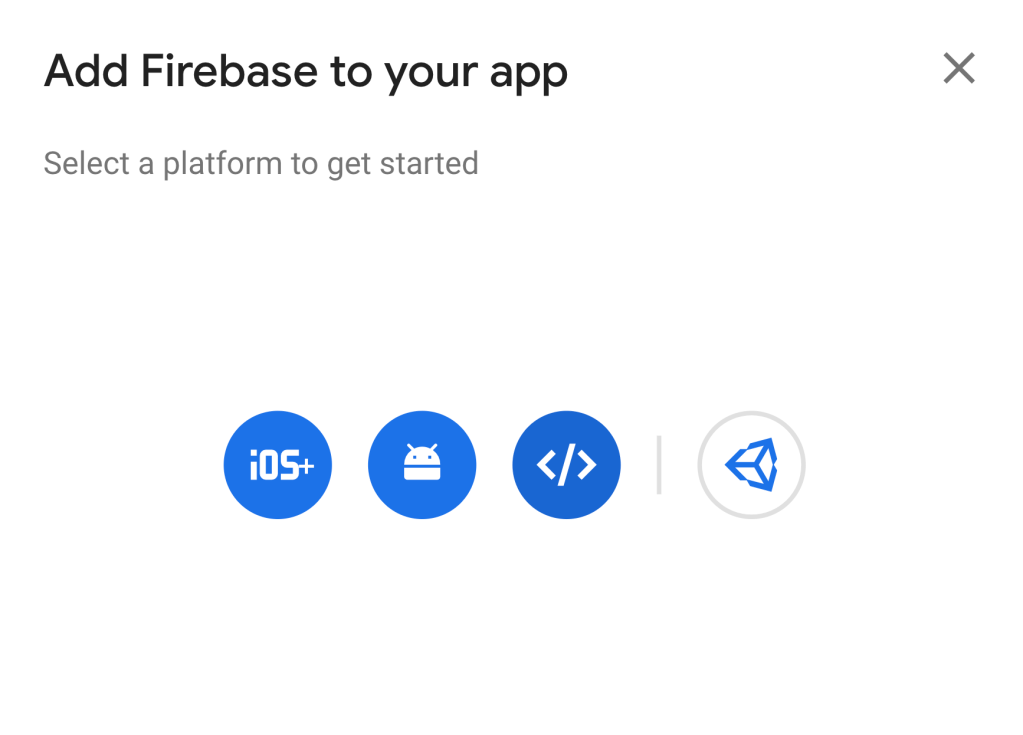The image size is (1023, 735).
Task: Add Firebase to a Unity project
Action: pyautogui.click(x=751, y=465)
